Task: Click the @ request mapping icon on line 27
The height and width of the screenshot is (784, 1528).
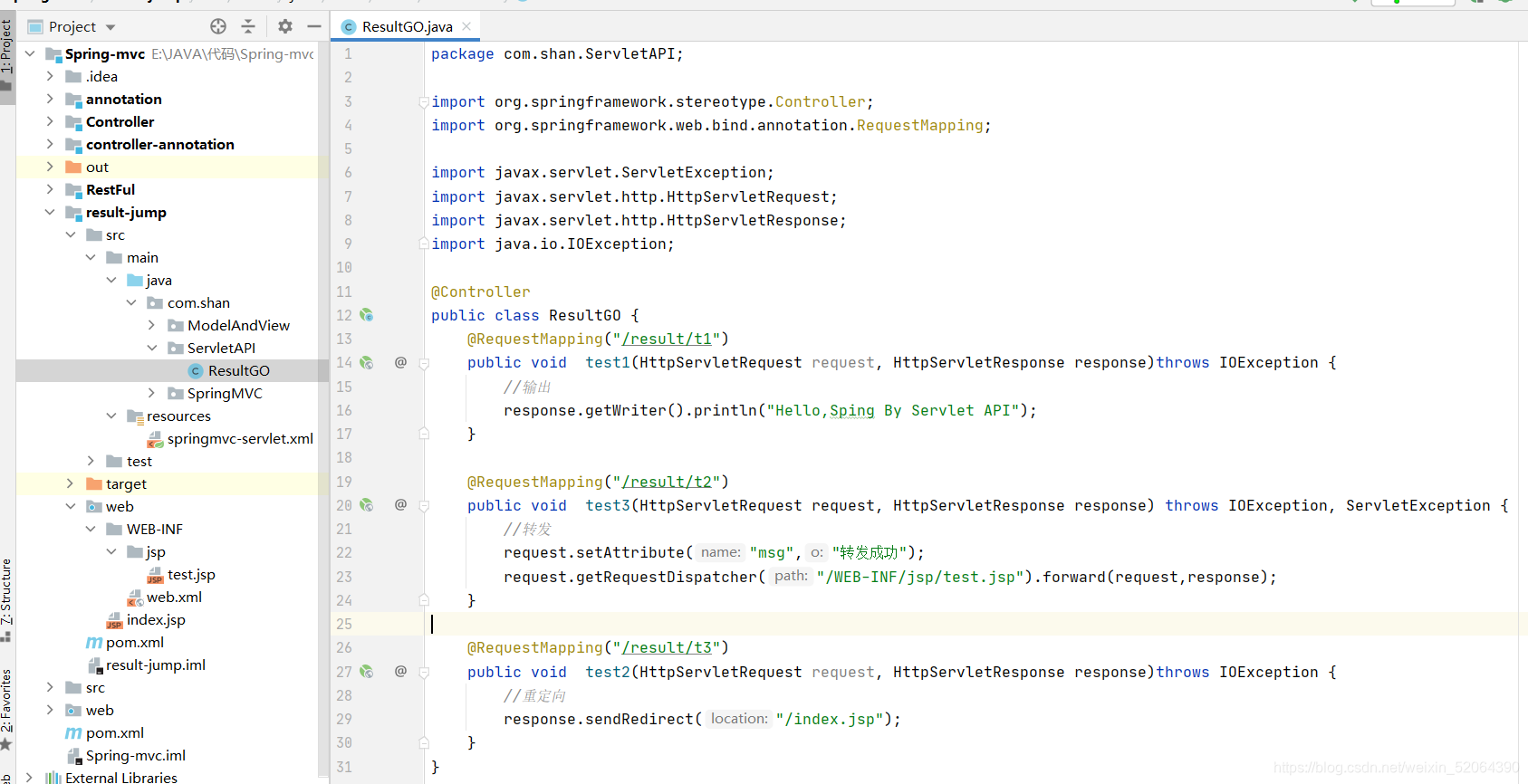Action: pyautogui.click(x=400, y=672)
